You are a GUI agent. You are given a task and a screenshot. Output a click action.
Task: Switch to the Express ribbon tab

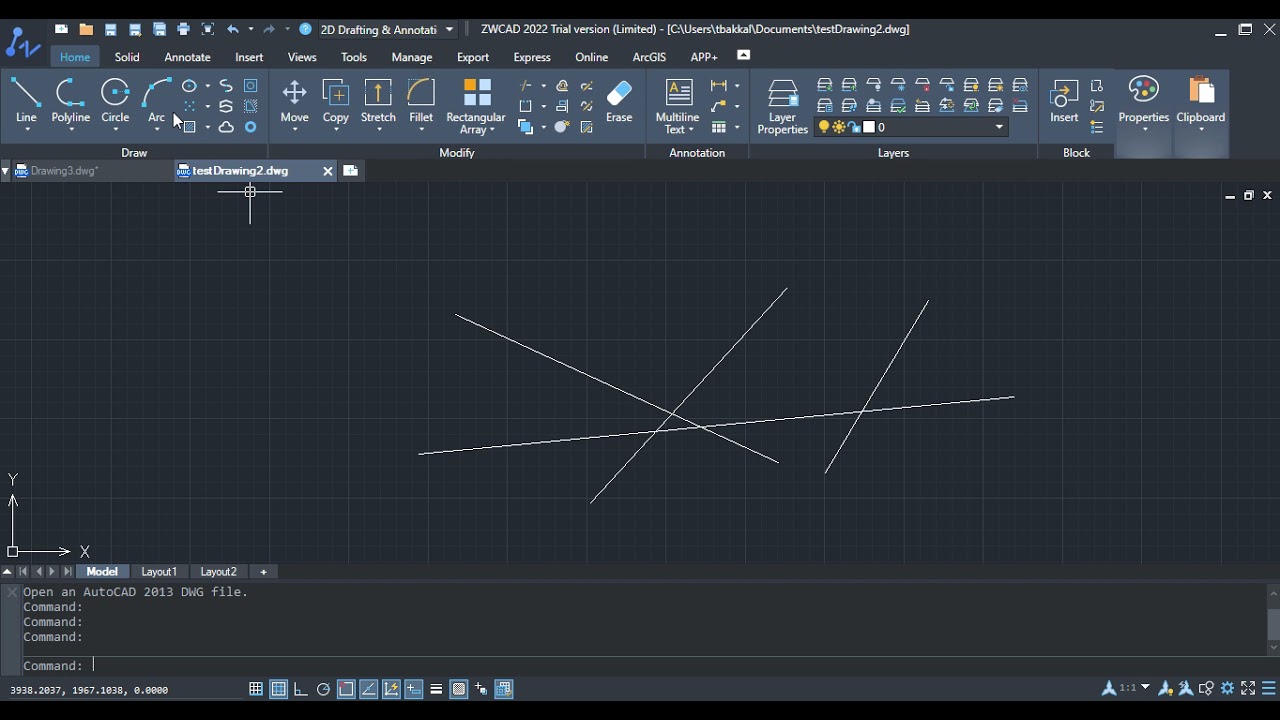532,57
